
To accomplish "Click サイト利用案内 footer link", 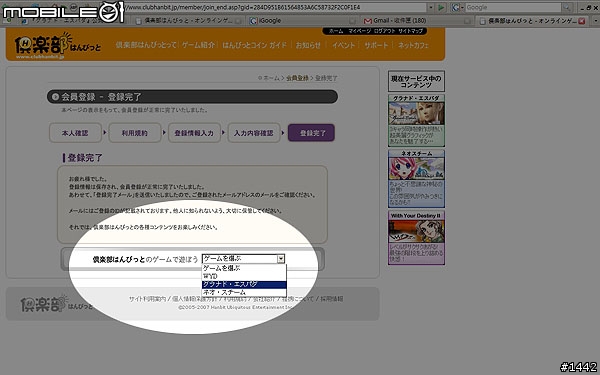I will 147,299.
